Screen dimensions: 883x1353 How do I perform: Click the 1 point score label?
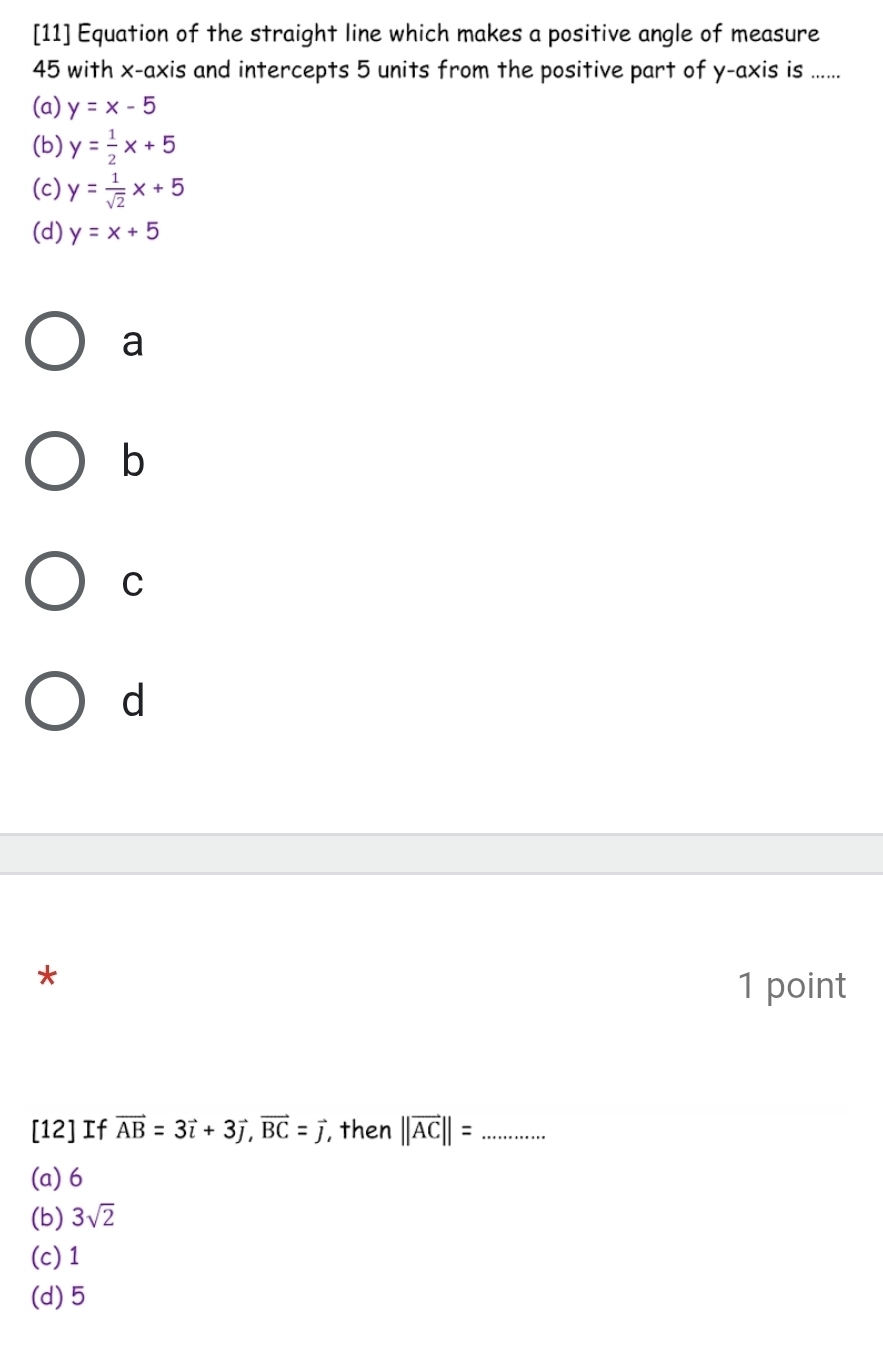point(792,986)
